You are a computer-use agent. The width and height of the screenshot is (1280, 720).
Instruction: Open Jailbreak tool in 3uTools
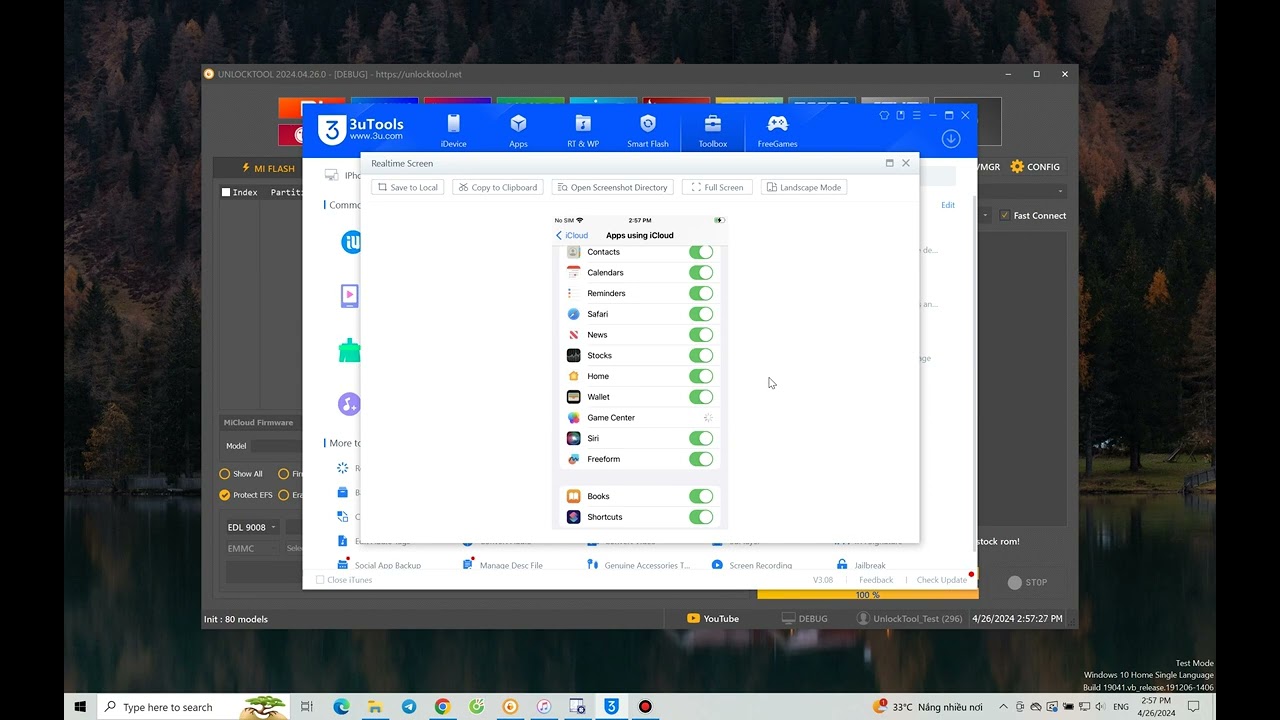(861, 565)
